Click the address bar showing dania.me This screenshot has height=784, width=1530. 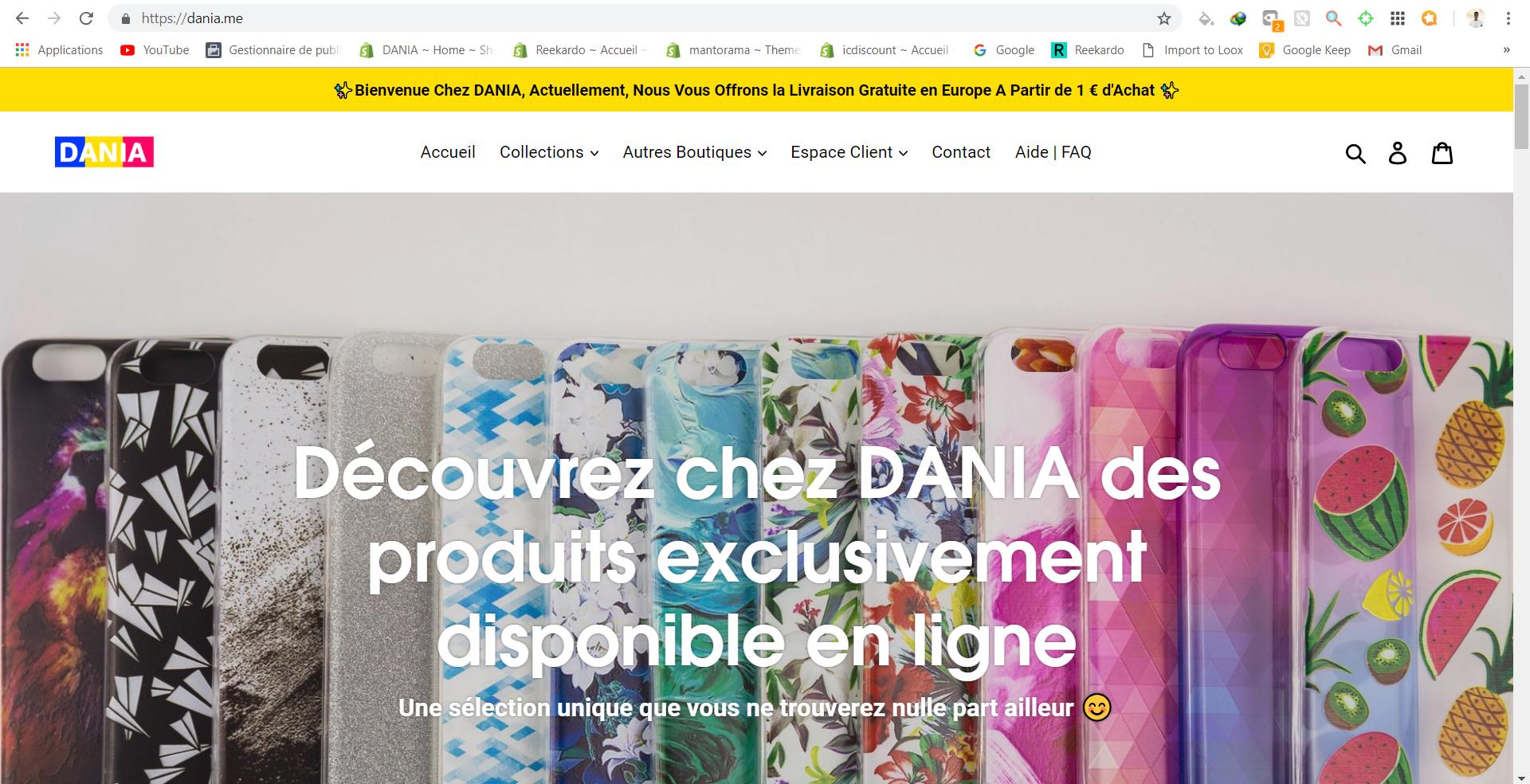click(637, 18)
